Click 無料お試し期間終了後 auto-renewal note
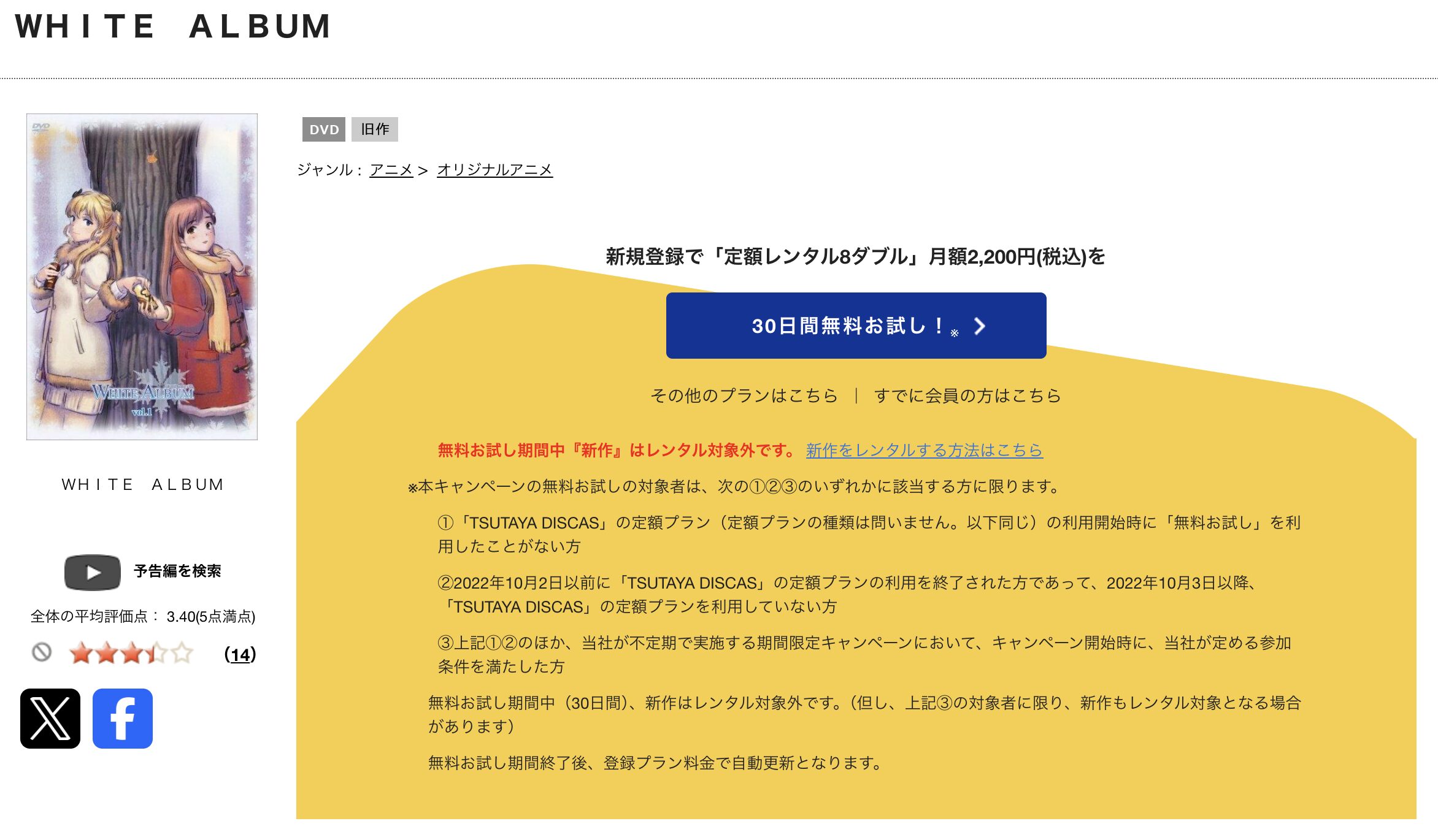The width and height of the screenshot is (1438, 840). tap(655, 763)
